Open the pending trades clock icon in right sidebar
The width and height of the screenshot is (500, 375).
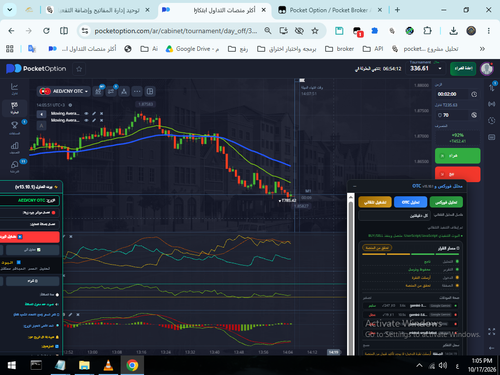492,120
